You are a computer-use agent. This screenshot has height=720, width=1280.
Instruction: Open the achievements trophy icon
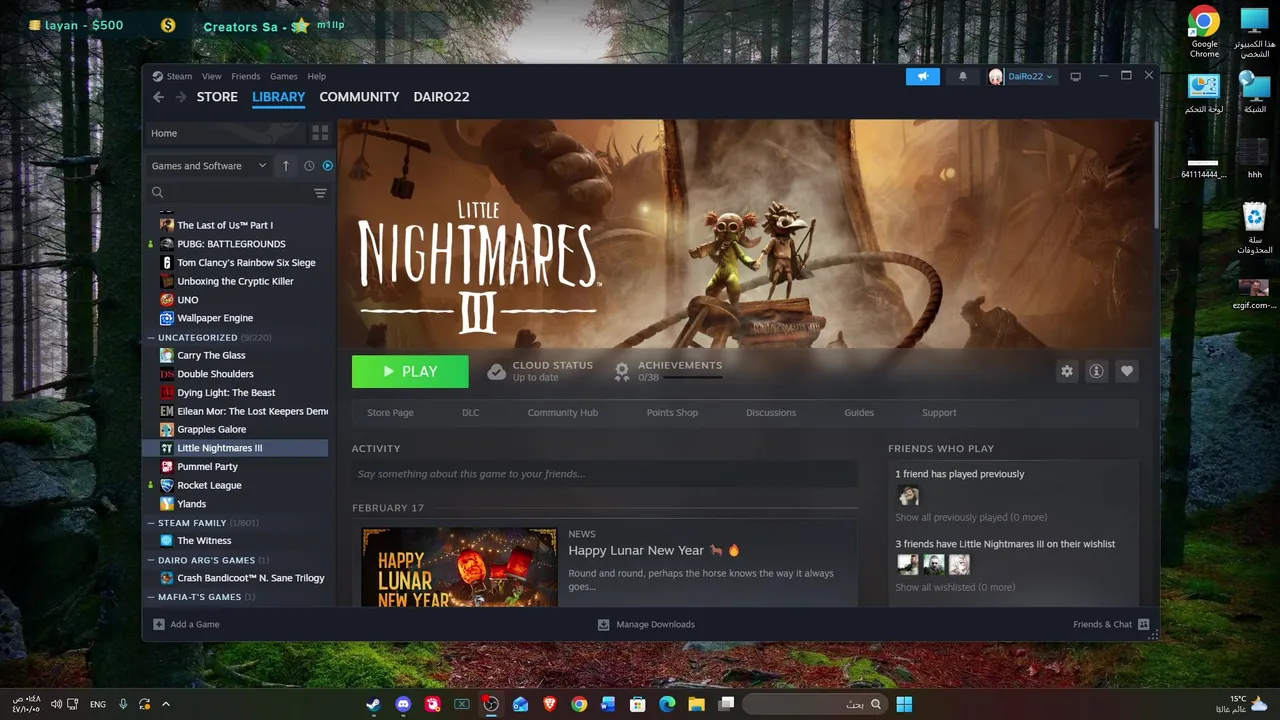point(622,371)
